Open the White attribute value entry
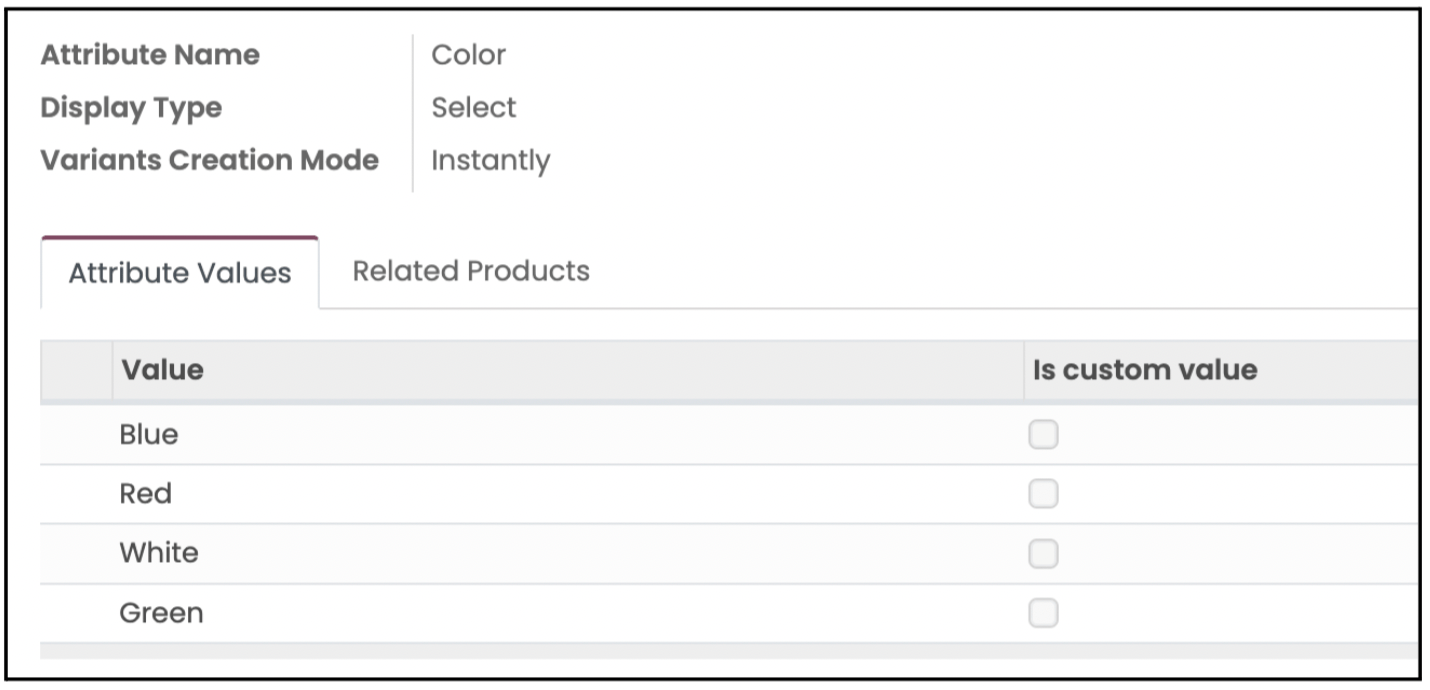The image size is (1430, 690). (x=159, y=553)
